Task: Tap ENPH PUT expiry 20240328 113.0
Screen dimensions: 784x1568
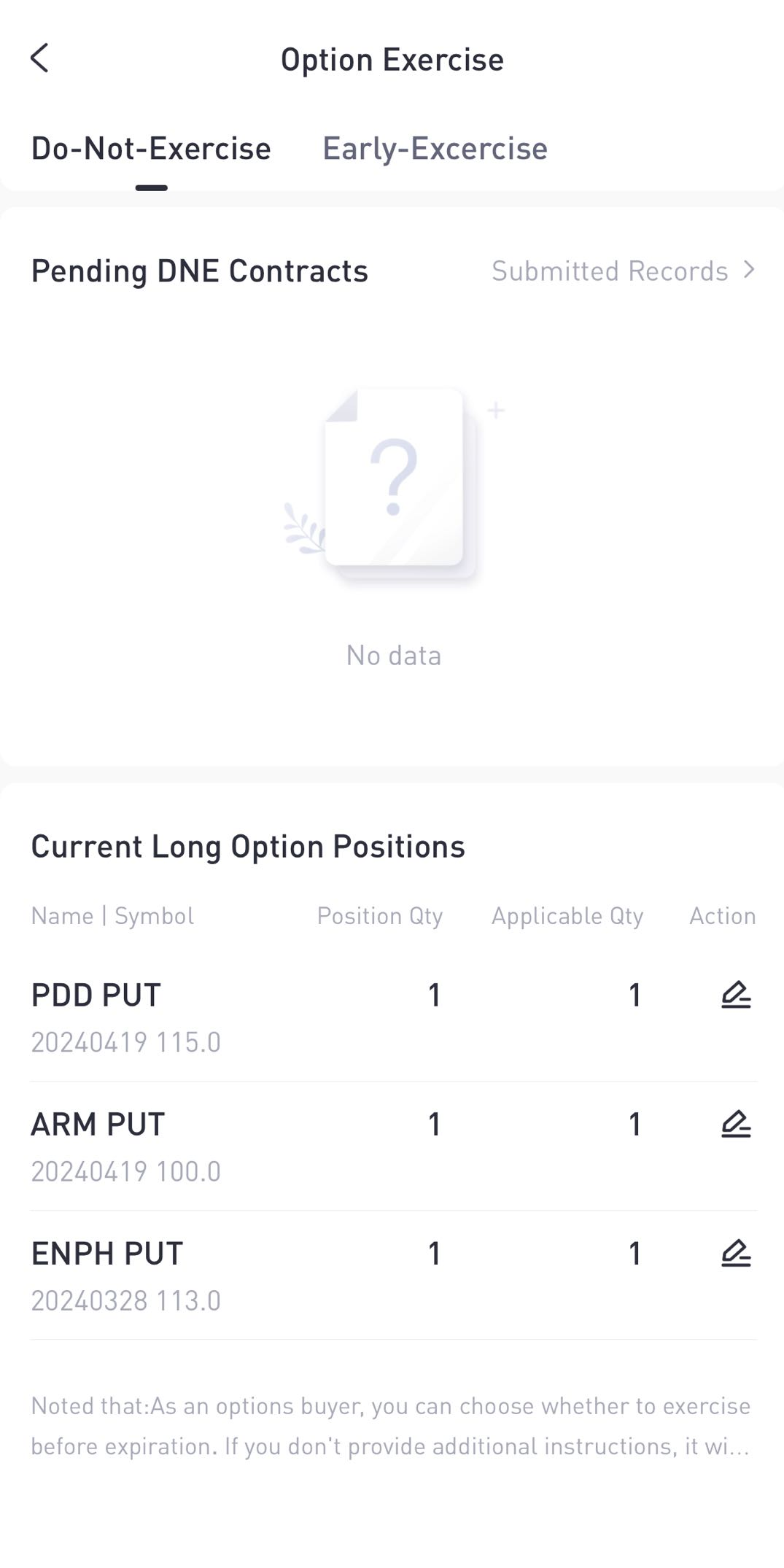Action: pos(125,1300)
